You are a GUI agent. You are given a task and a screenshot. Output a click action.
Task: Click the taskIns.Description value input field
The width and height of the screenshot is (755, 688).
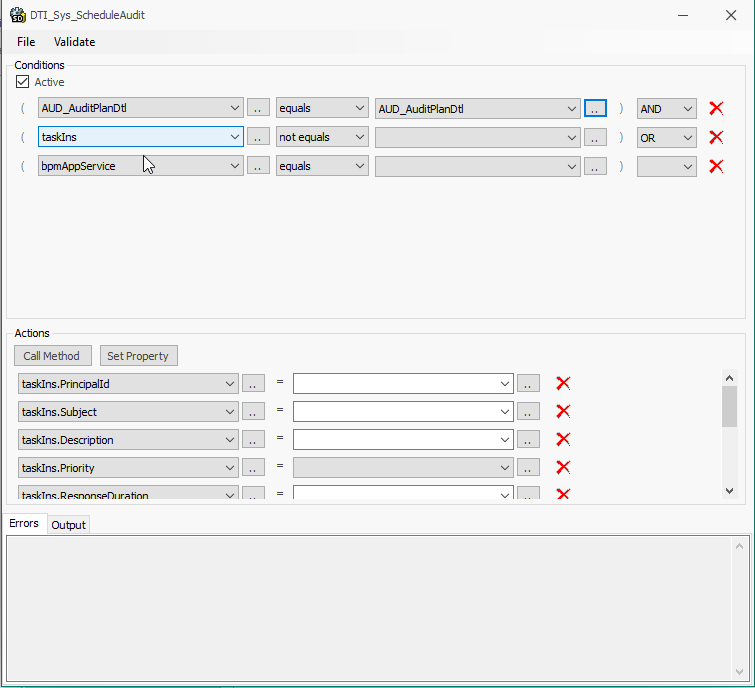[x=403, y=440]
